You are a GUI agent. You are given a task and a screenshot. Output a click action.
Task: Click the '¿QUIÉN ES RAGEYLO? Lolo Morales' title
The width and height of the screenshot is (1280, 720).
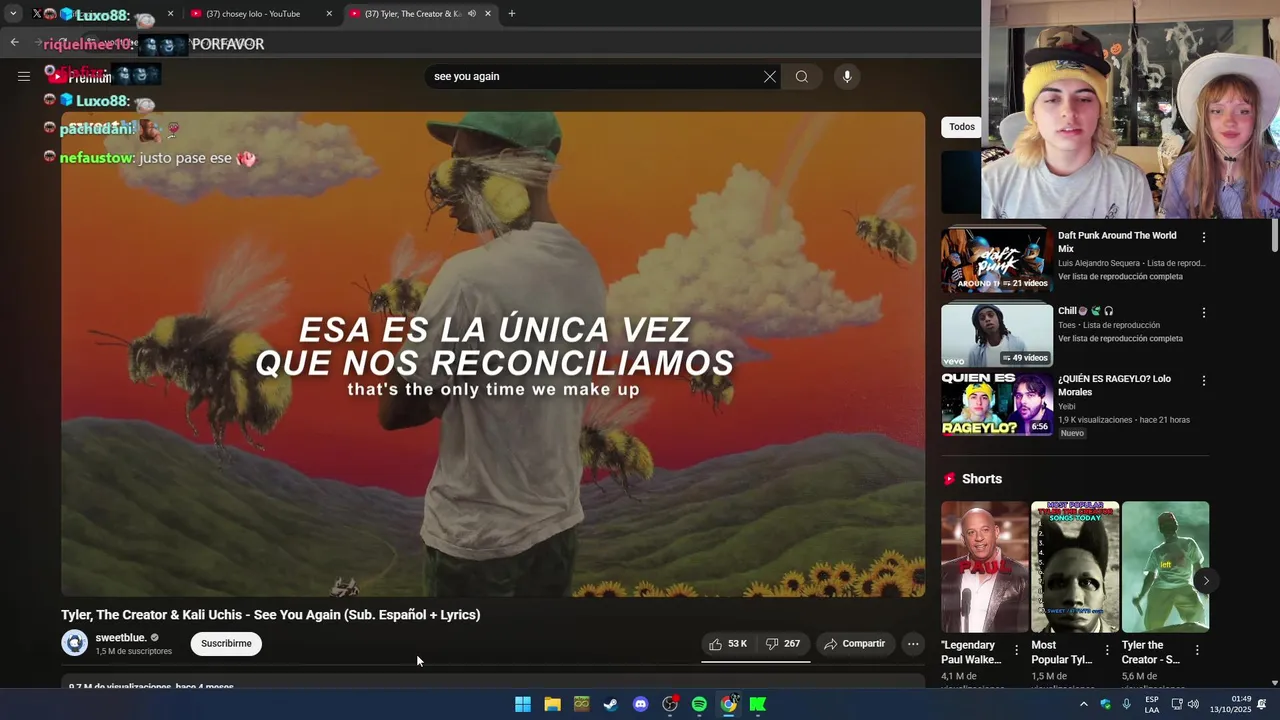tap(1114, 385)
